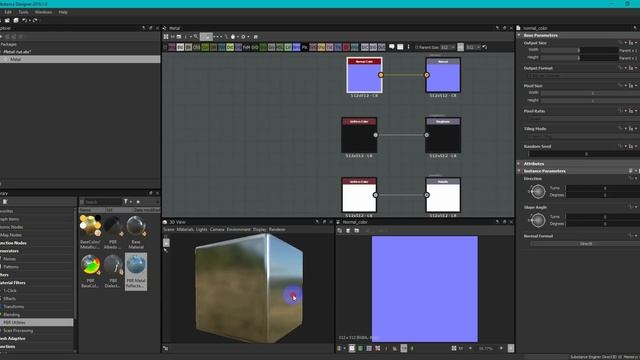Collapse the Base Parameters section
640x360 pixels.
(x=519, y=36)
